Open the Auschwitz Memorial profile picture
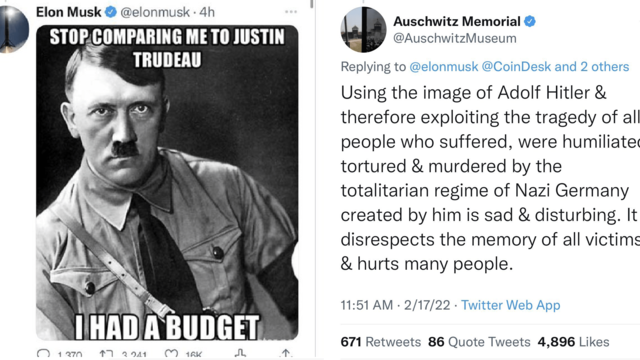 [x=363, y=29]
